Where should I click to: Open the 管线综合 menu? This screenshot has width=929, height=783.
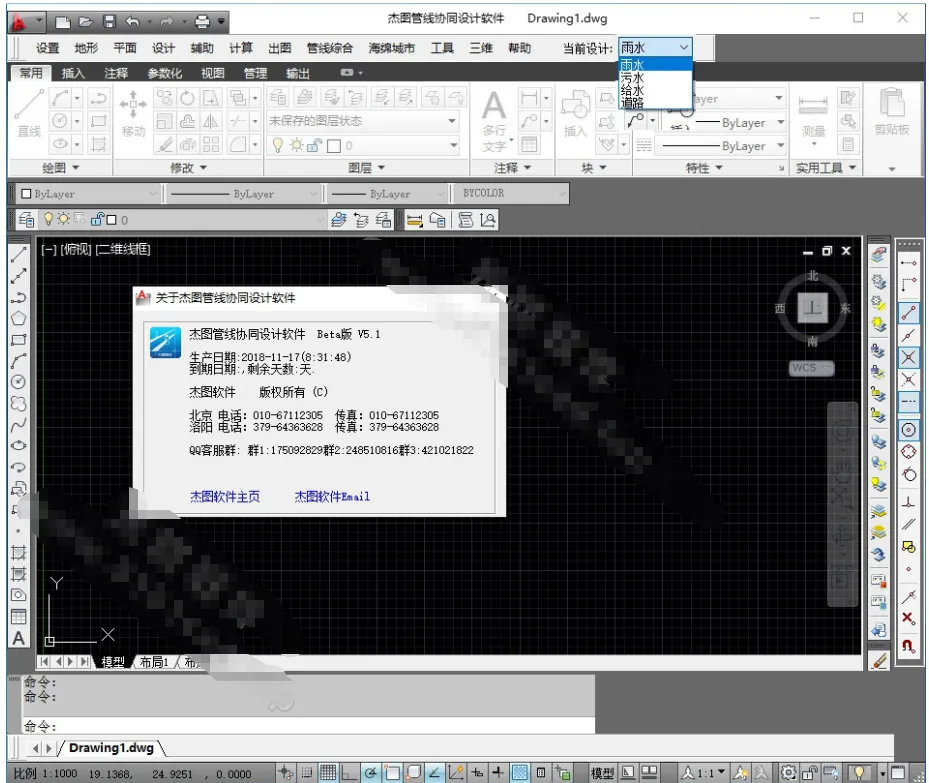pyautogui.click(x=329, y=48)
